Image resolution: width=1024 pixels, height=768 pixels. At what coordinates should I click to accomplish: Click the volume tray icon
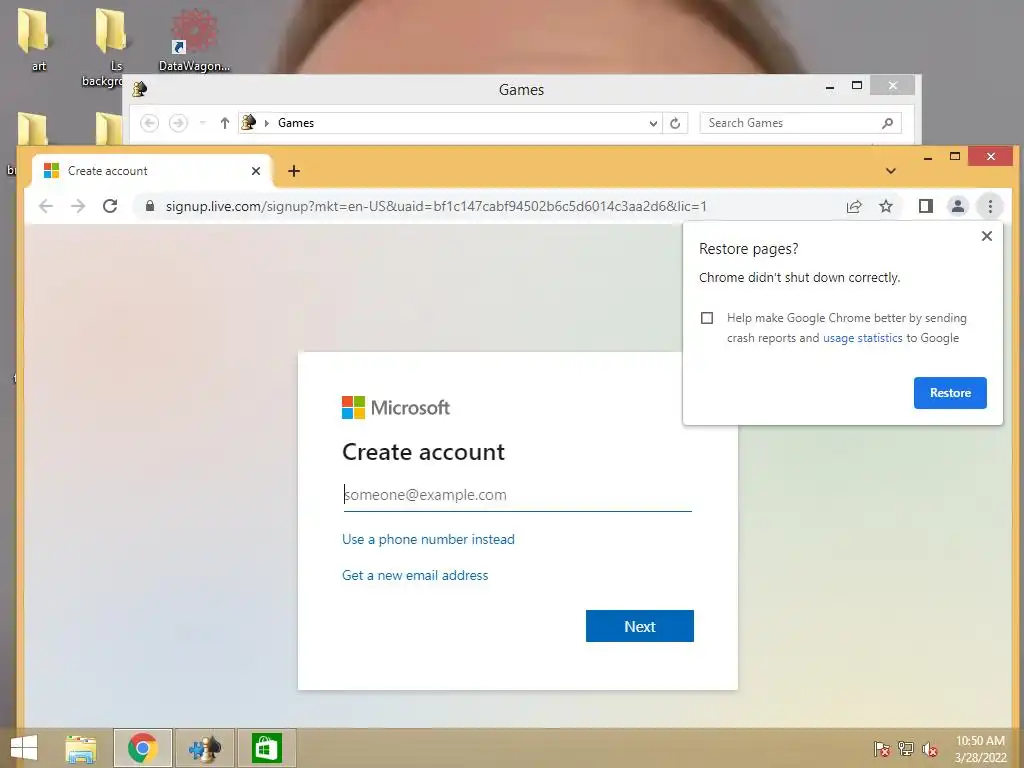click(929, 749)
